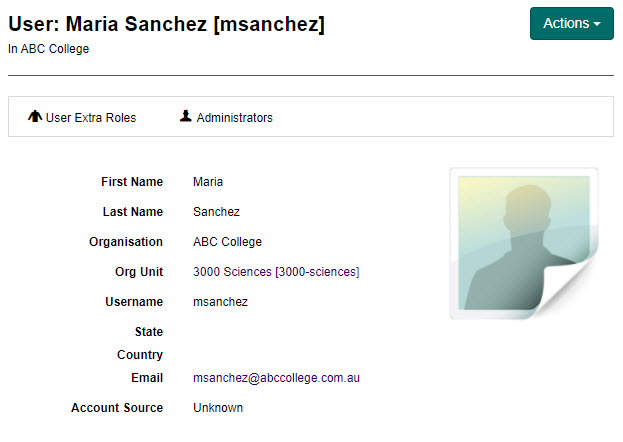Open the User Extra Roles text link
The height and width of the screenshot is (442, 623).
tap(91, 118)
